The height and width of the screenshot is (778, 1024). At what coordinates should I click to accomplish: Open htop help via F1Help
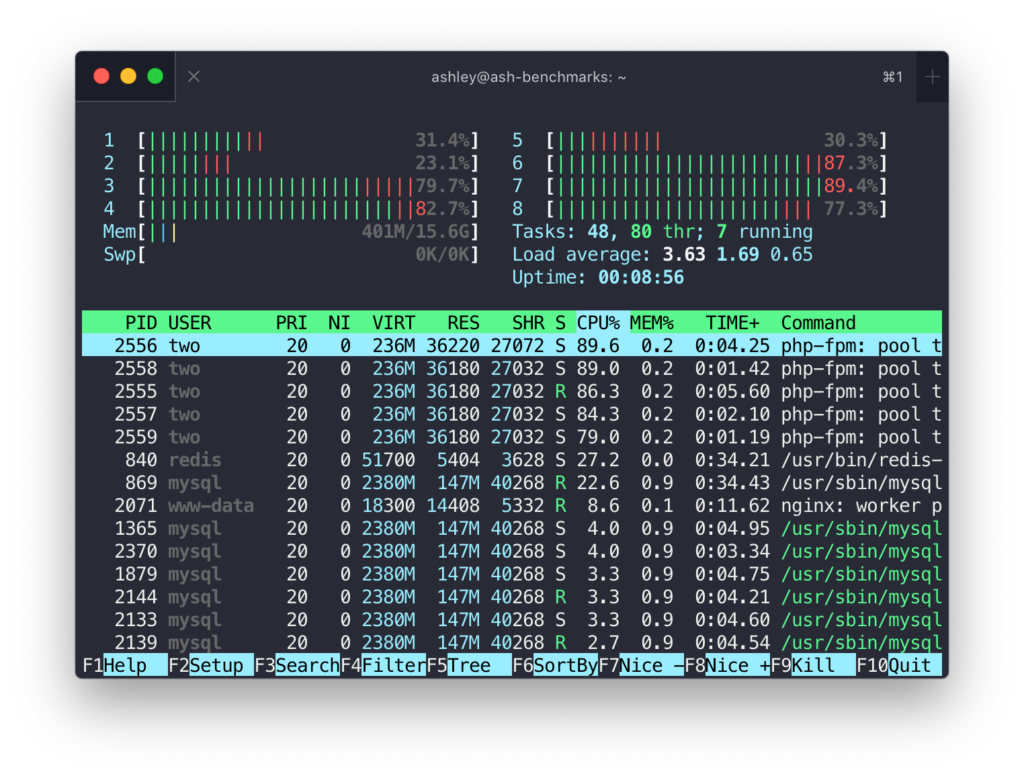tap(112, 664)
